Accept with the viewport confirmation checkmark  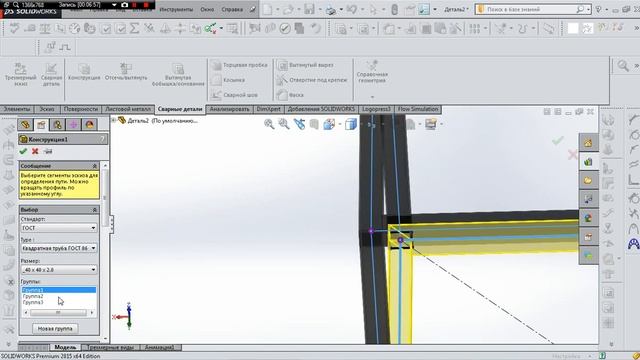pyautogui.click(x=558, y=141)
